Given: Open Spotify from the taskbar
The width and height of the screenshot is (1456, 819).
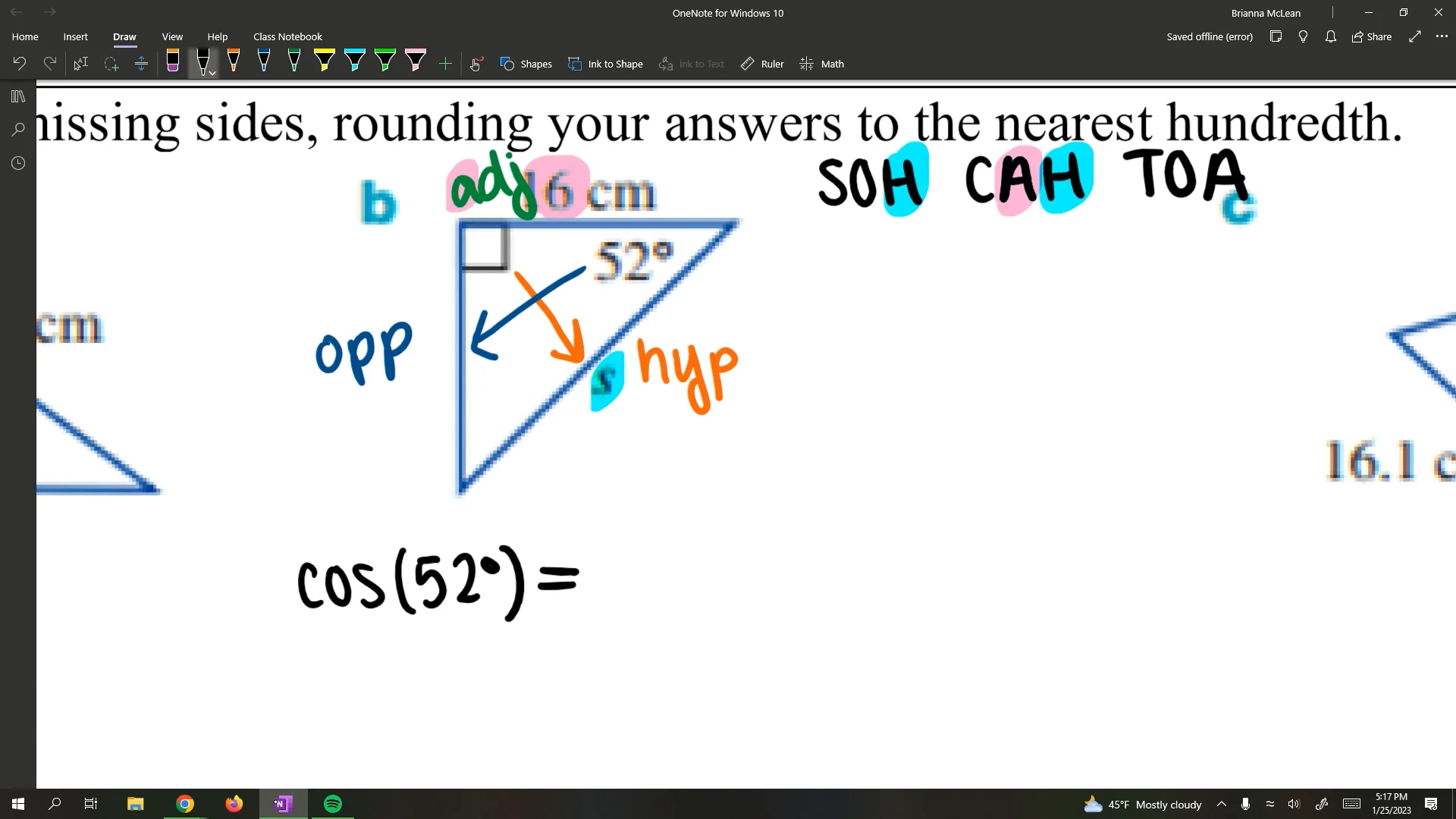Looking at the screenshot, I should tap(333, 804).
